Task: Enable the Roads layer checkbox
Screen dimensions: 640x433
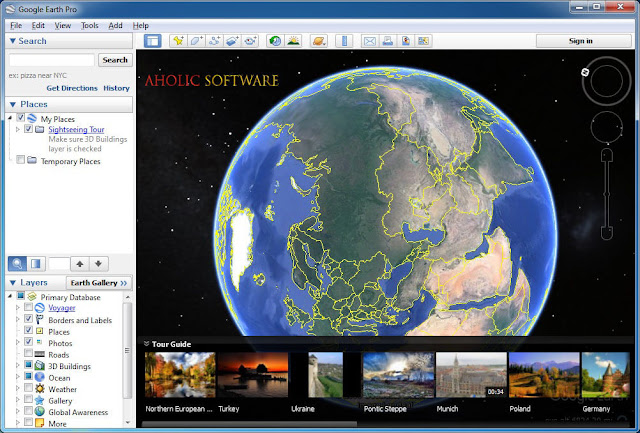Action: coord(28,353)
